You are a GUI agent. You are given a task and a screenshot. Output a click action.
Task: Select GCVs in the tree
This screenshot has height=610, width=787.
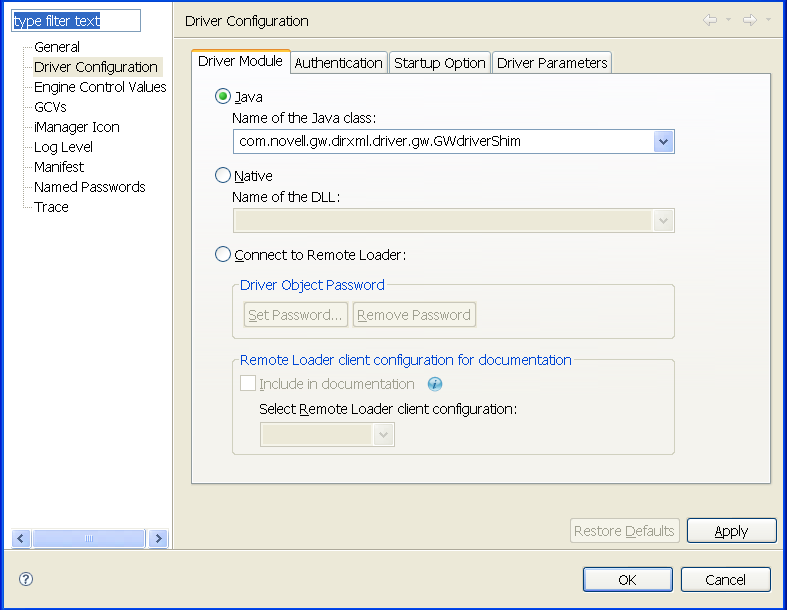pos(50,107)
